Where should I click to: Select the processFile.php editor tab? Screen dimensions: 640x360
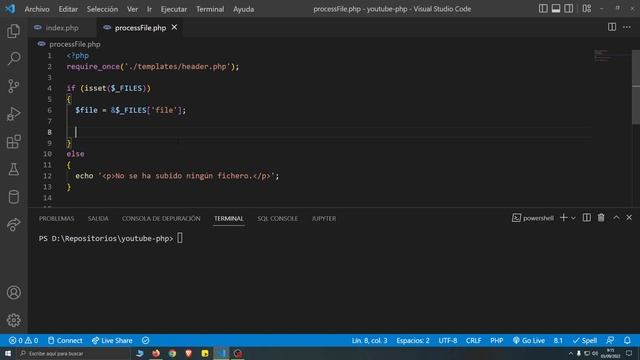140,28
